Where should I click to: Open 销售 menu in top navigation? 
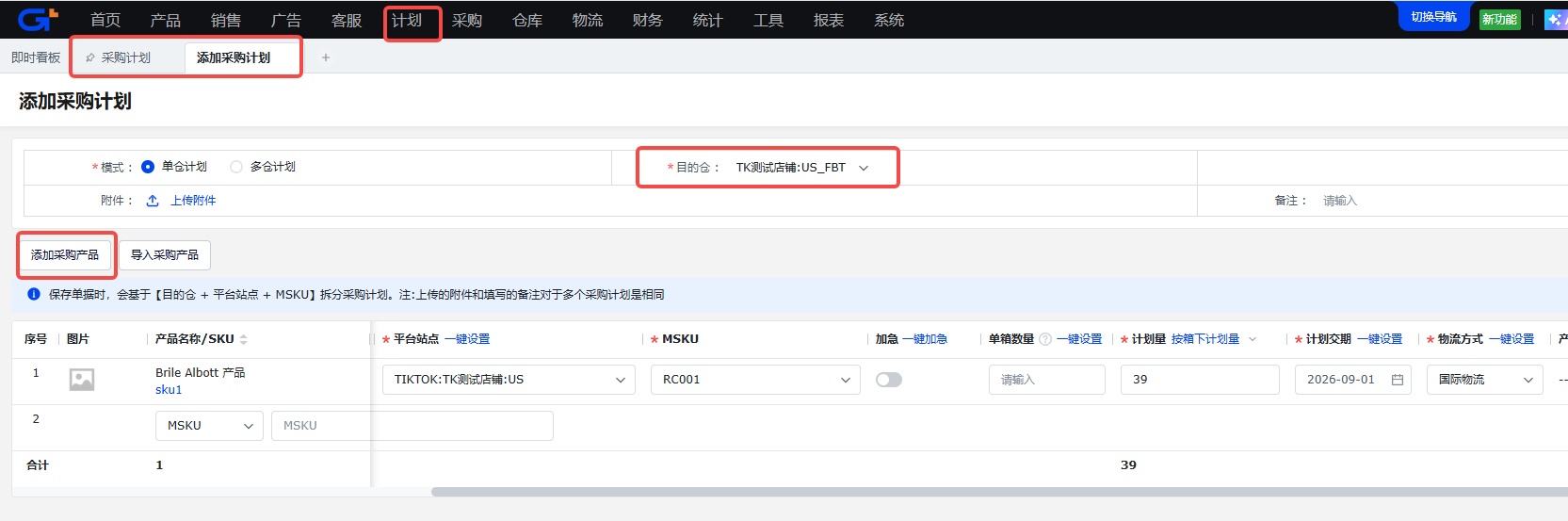click(x=226, y=20)
